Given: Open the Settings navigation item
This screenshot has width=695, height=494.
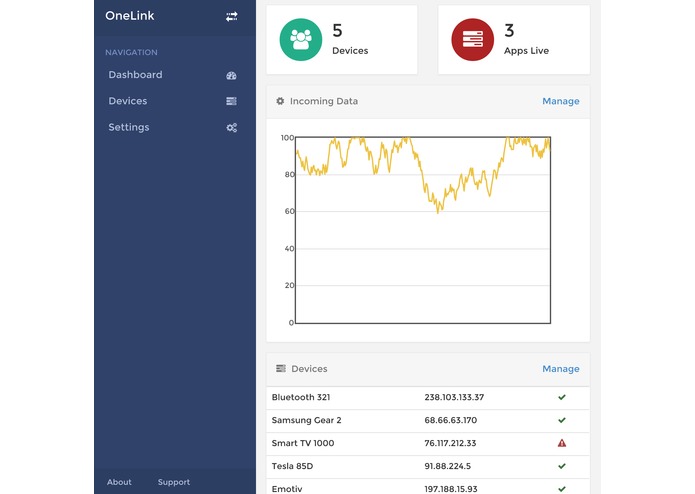Looking at the screenshot, I should (175, 127).
